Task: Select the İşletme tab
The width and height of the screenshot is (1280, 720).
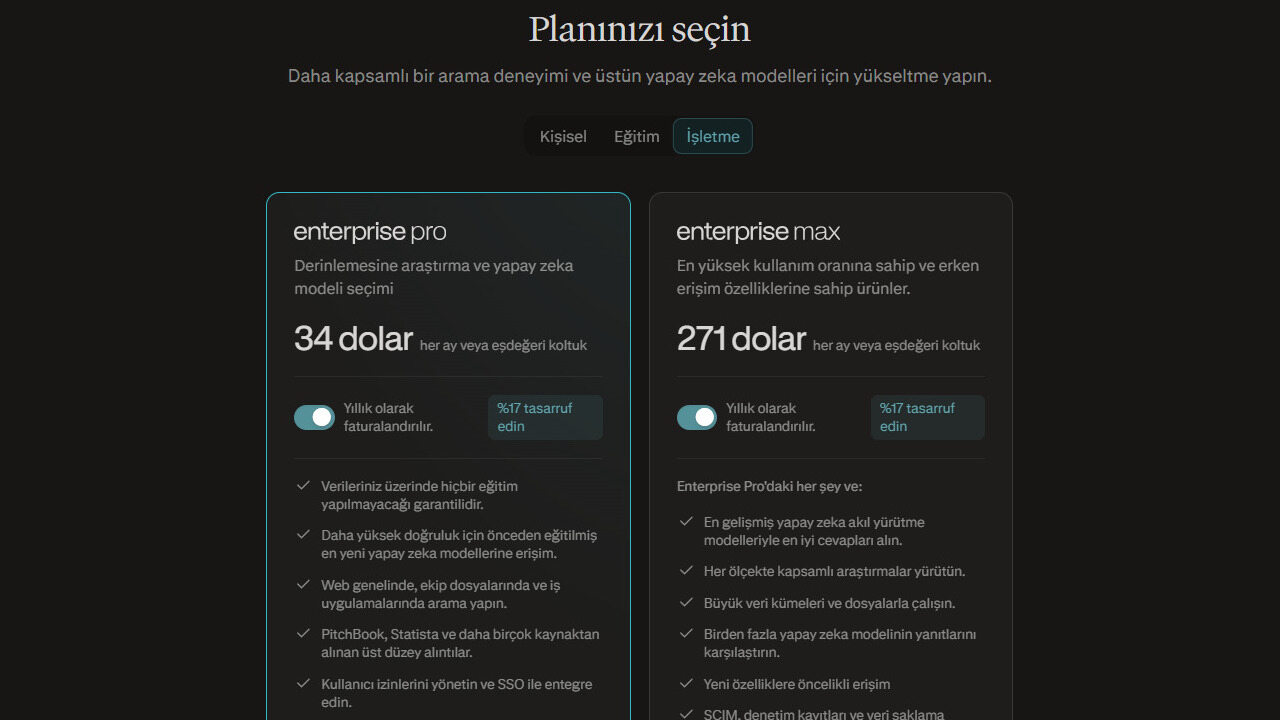Action: 712,136
